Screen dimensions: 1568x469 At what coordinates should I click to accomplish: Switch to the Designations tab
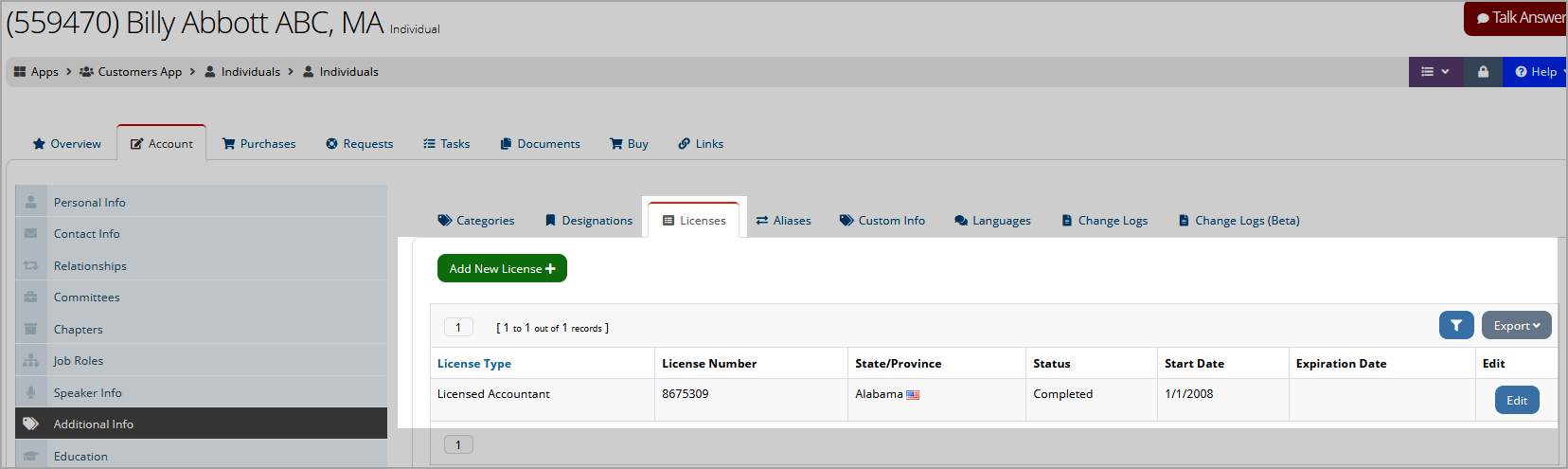588,221
